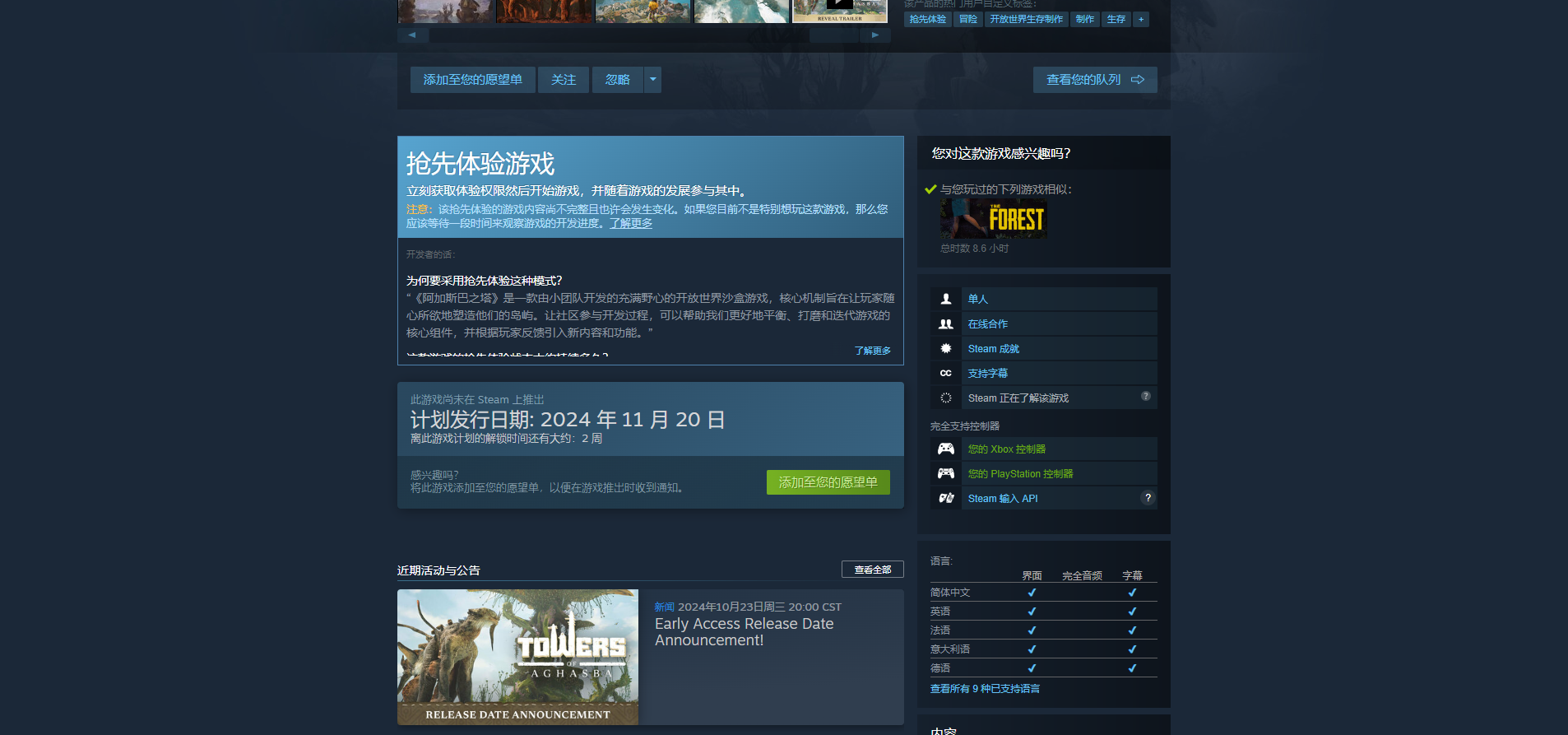
Task: Click the Reveal Trailer video thumbnail
Action: click(x=840, y=11)
